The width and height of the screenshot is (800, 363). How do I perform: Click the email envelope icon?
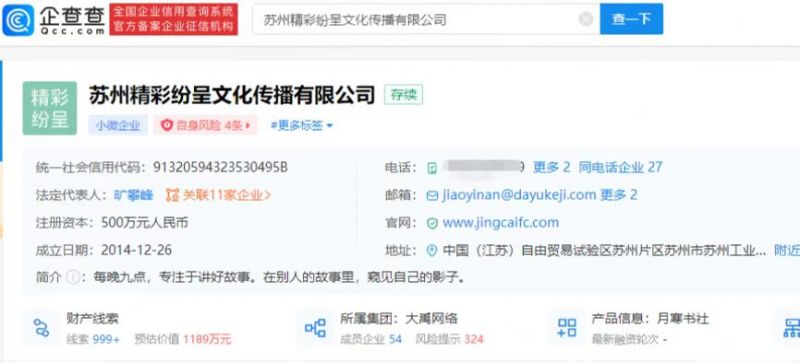pos(432,196)
